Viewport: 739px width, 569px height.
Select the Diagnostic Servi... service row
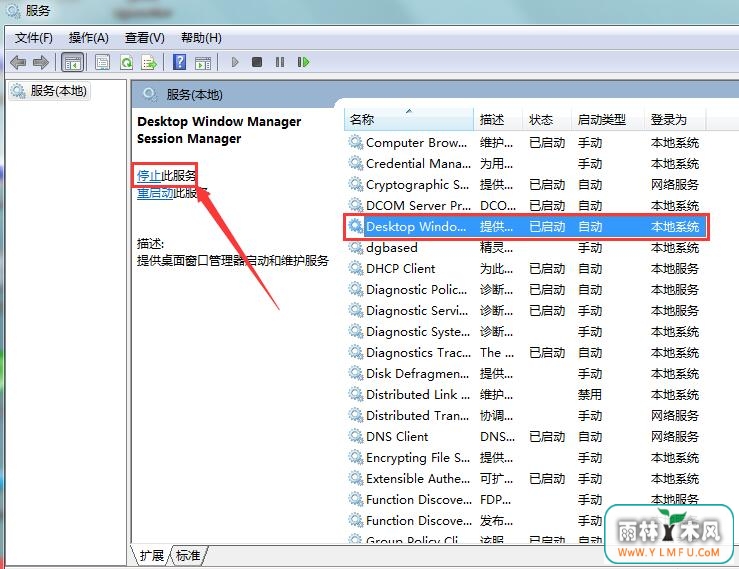point(526,311)
